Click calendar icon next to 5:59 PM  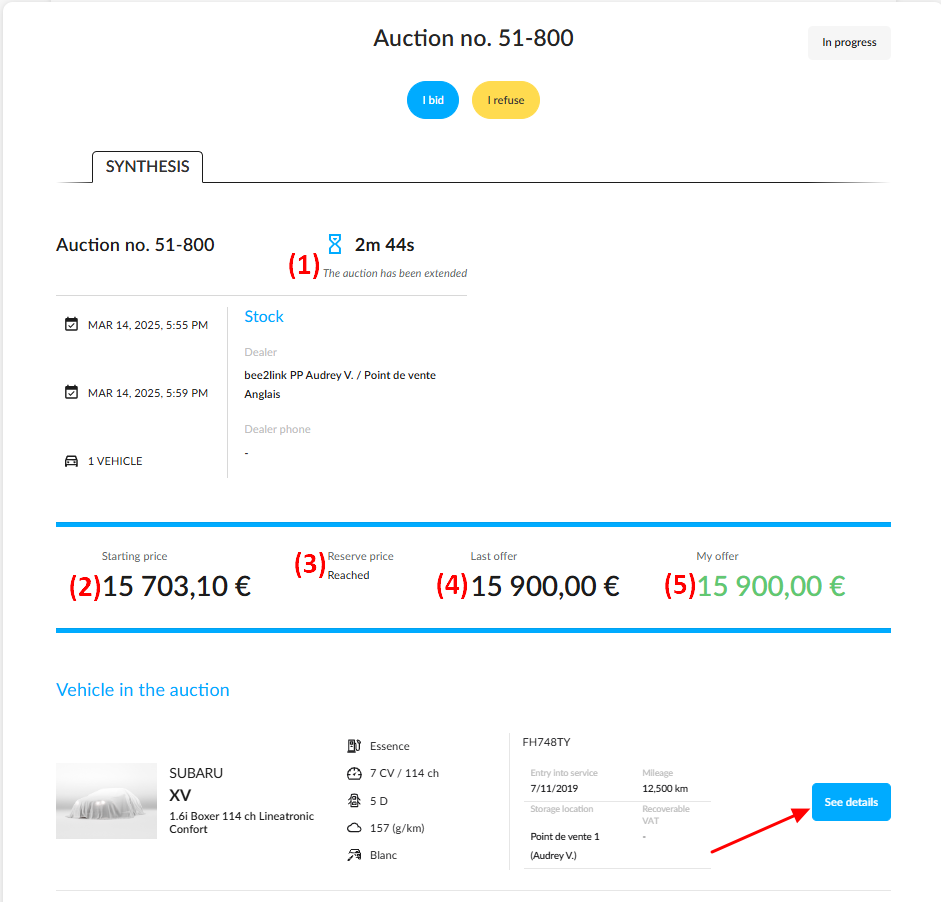tap(71, 392)
